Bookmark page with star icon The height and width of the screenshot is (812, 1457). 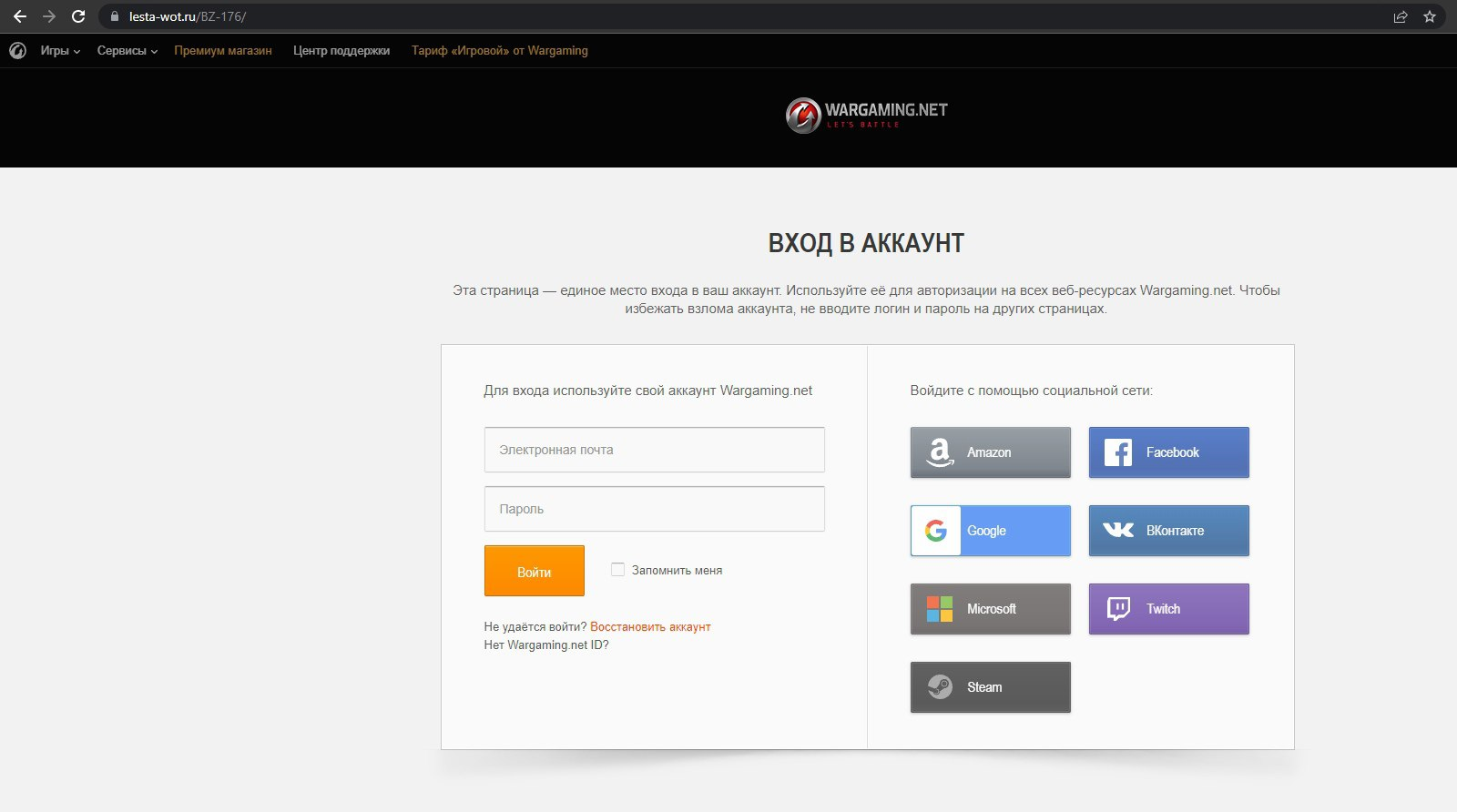click(x=1430, y=16)
